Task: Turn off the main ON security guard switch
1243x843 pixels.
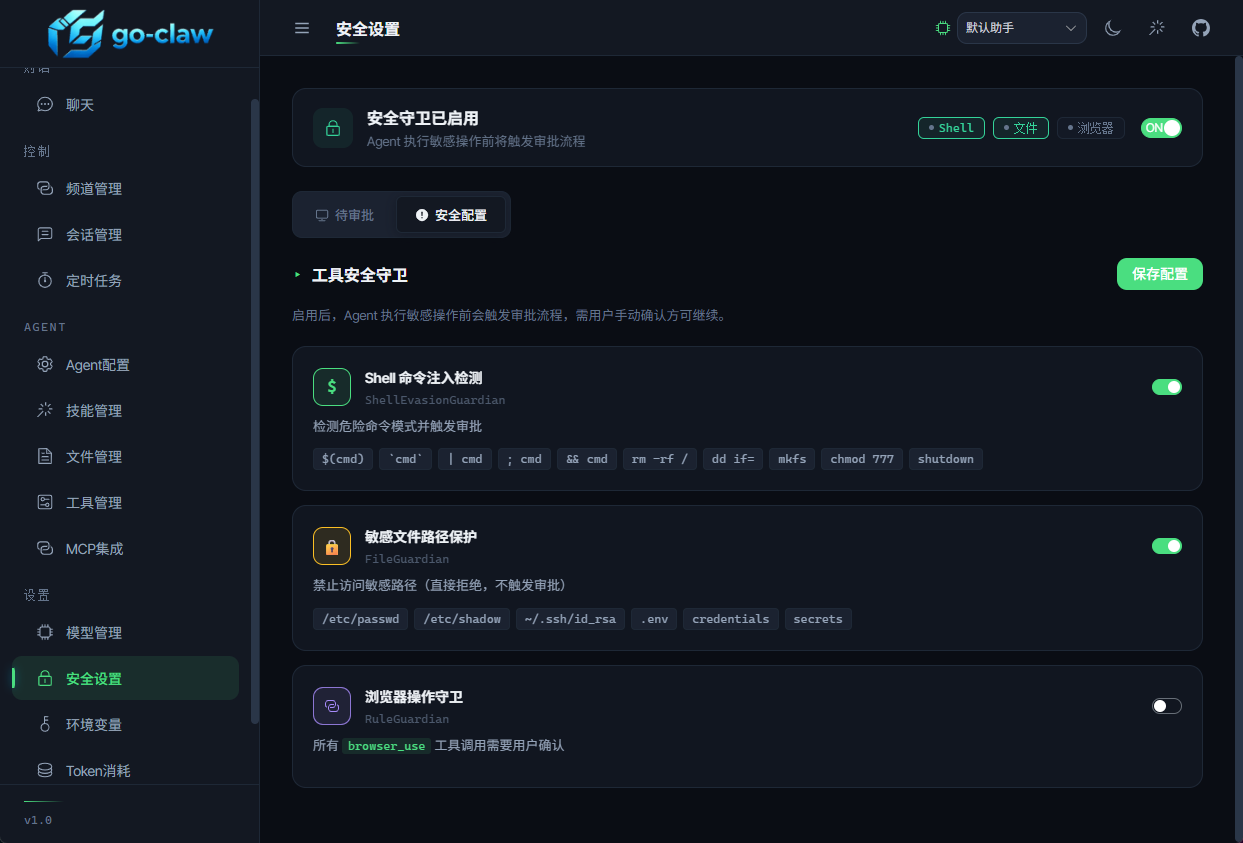Action: click(1161, 128)
